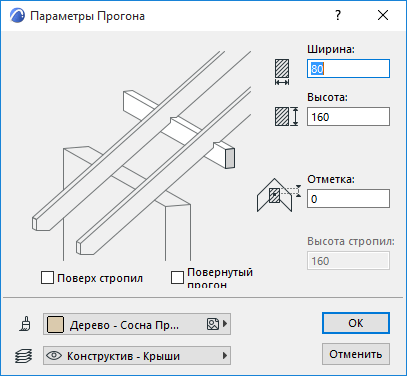Click the Отметка input field
Image resolution: width=407 pixels, height=376 pixels.
click(348, 199)
